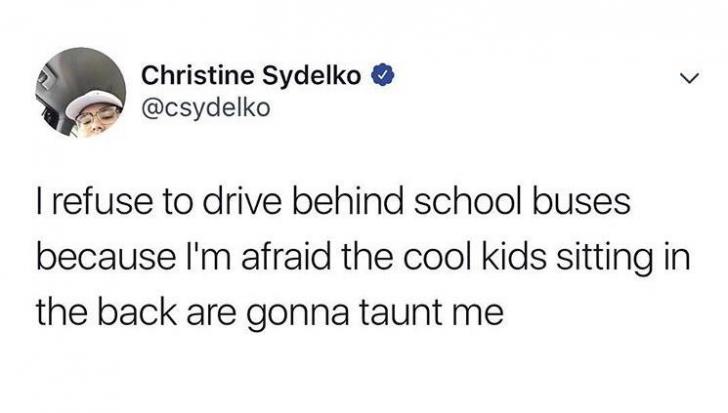The height and width of the screenshot is (413, 728).
Task: Click the surname "Sydelko" in the header
Action: (312, 76)
